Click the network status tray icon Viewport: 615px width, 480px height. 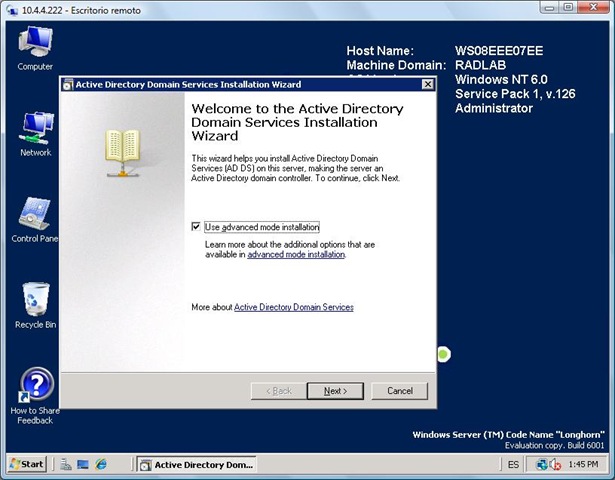(x=543, y=465)
